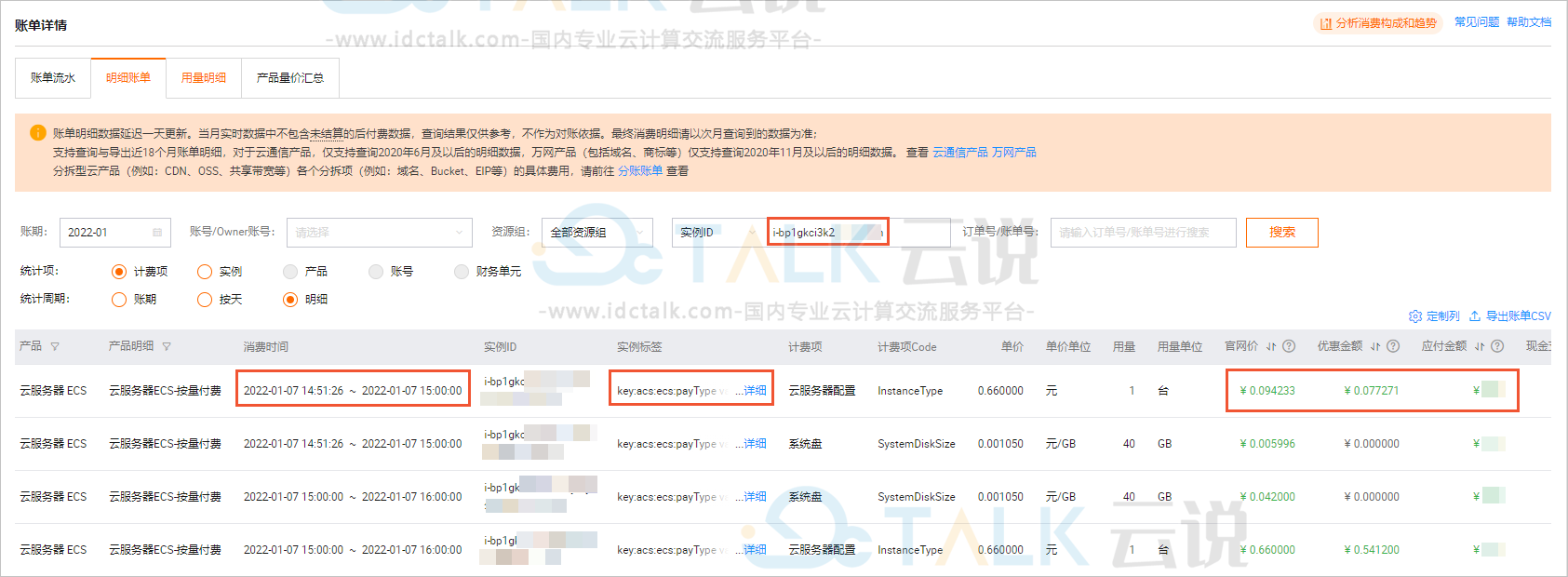Click discount value ¥ 0.541200
The image size is (1568, 577).
(1372, 550)
